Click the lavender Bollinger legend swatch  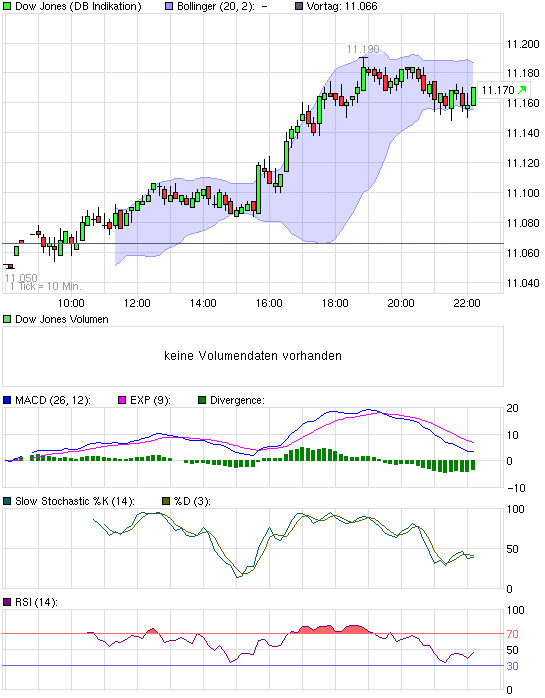click(169, 6)
